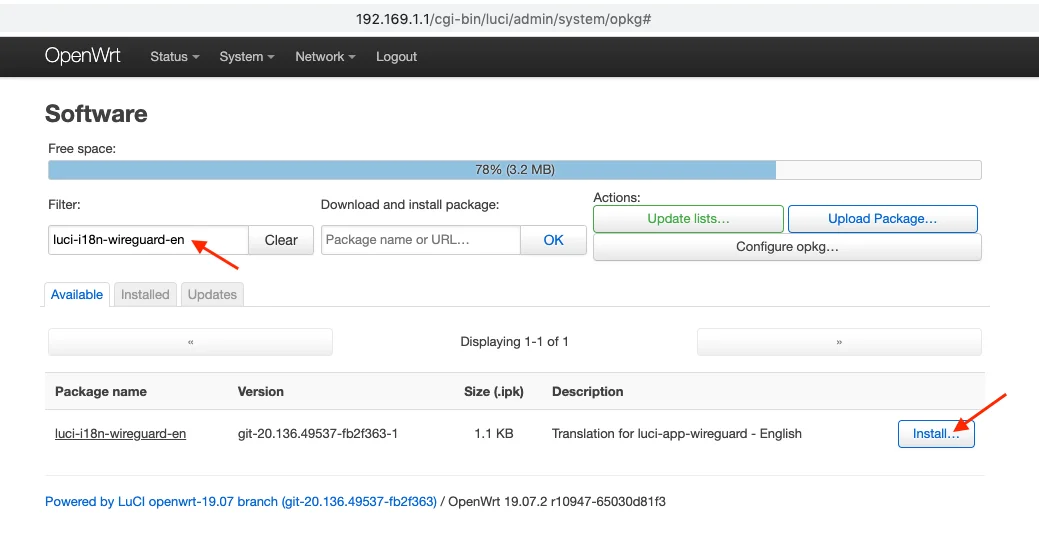
Task: Switch to the Available tab
Action: pyautogui.click(x=77, y=295)
